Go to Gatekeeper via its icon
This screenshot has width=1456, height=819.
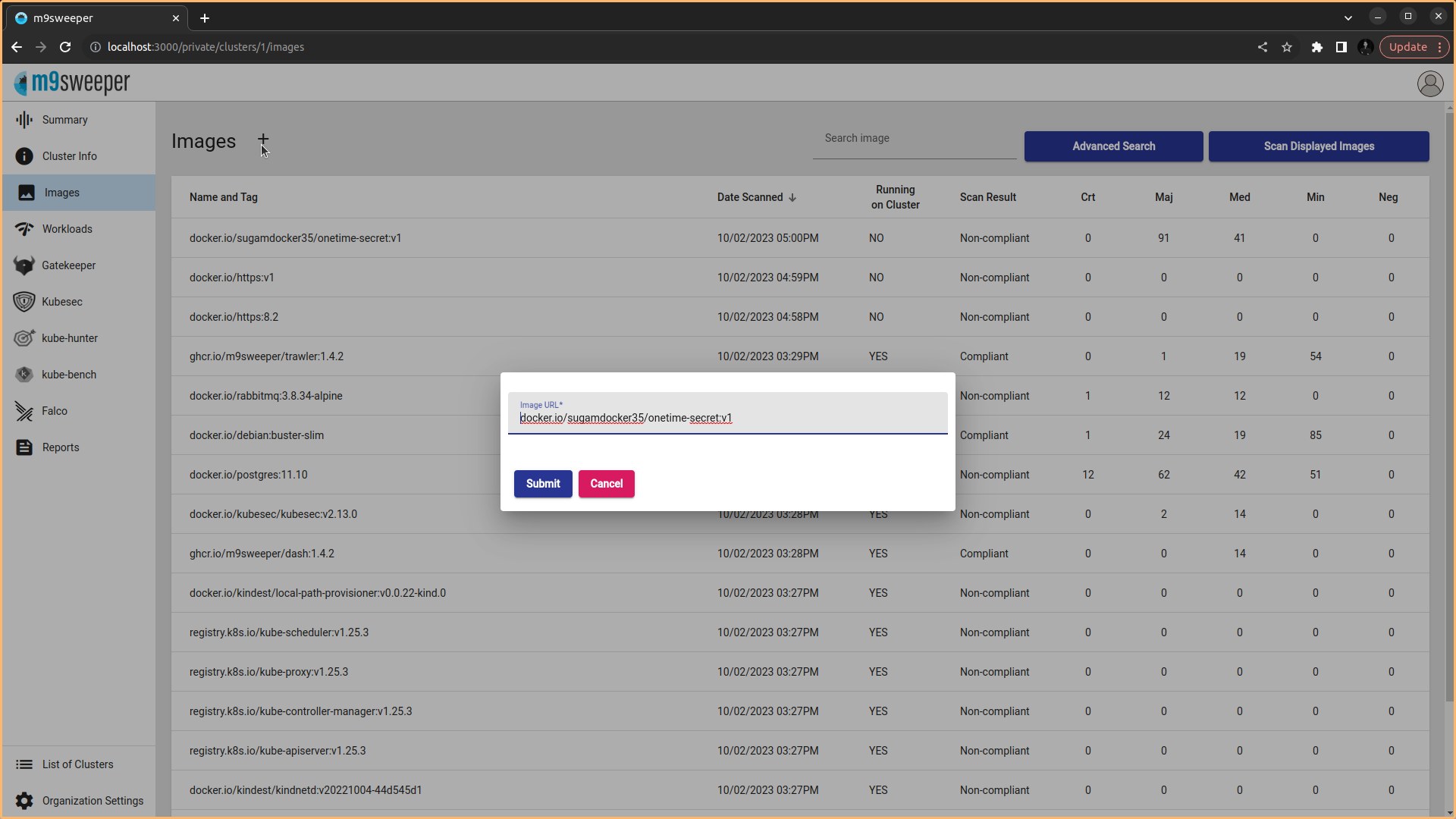pyautogui.click(x=24, y=265)
